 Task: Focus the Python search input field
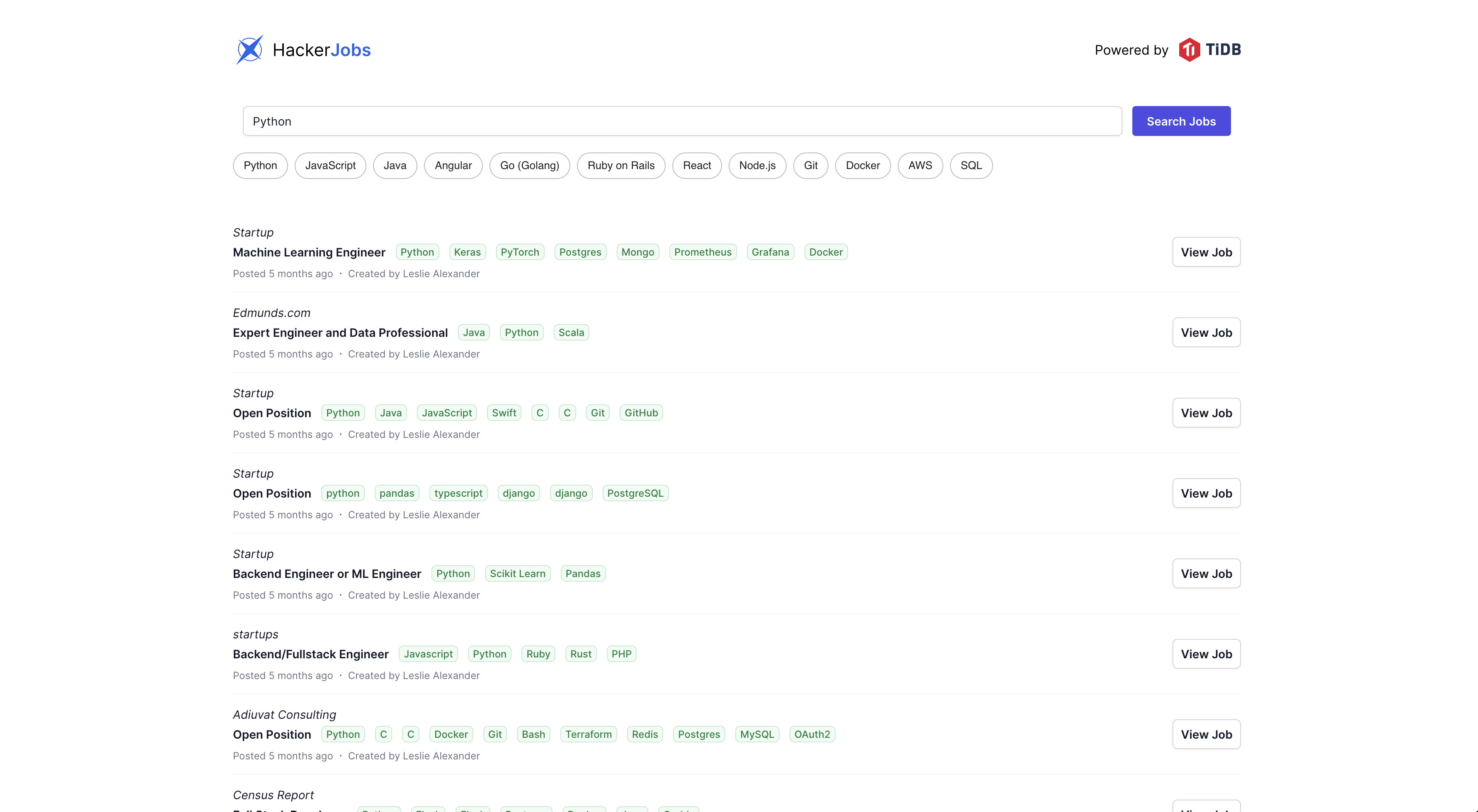coord(682,121)
